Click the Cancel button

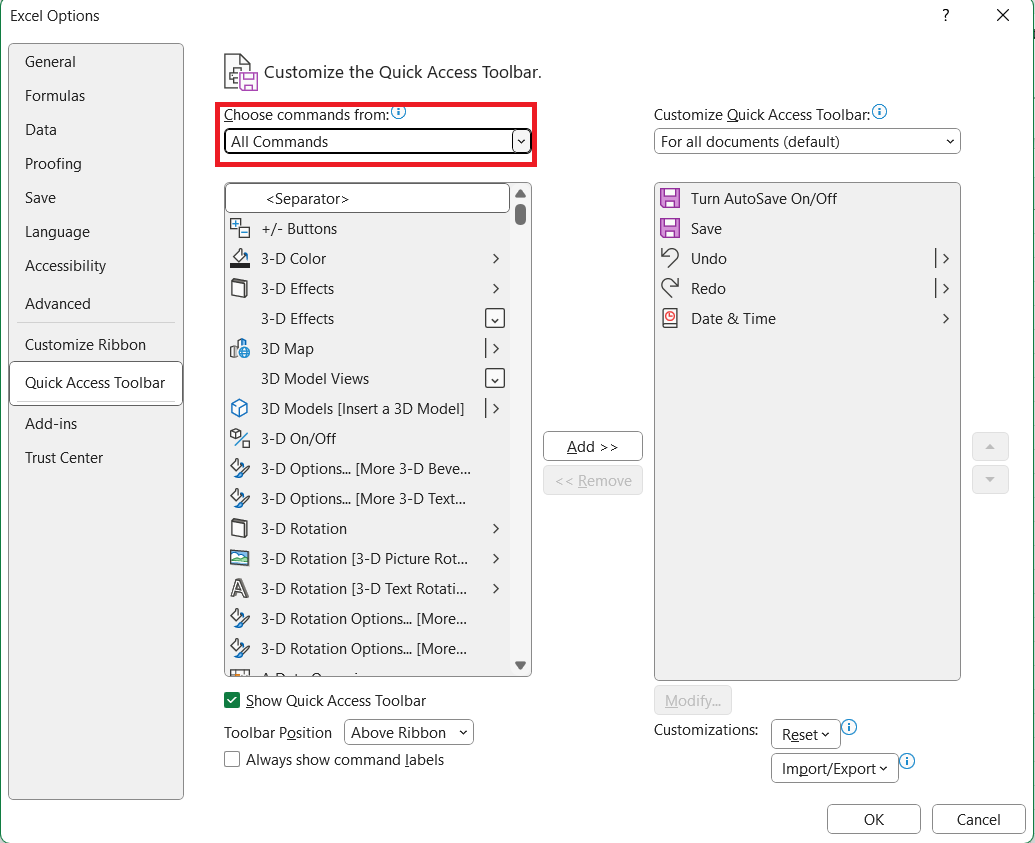pyautogui.click(x=978, y=819)
